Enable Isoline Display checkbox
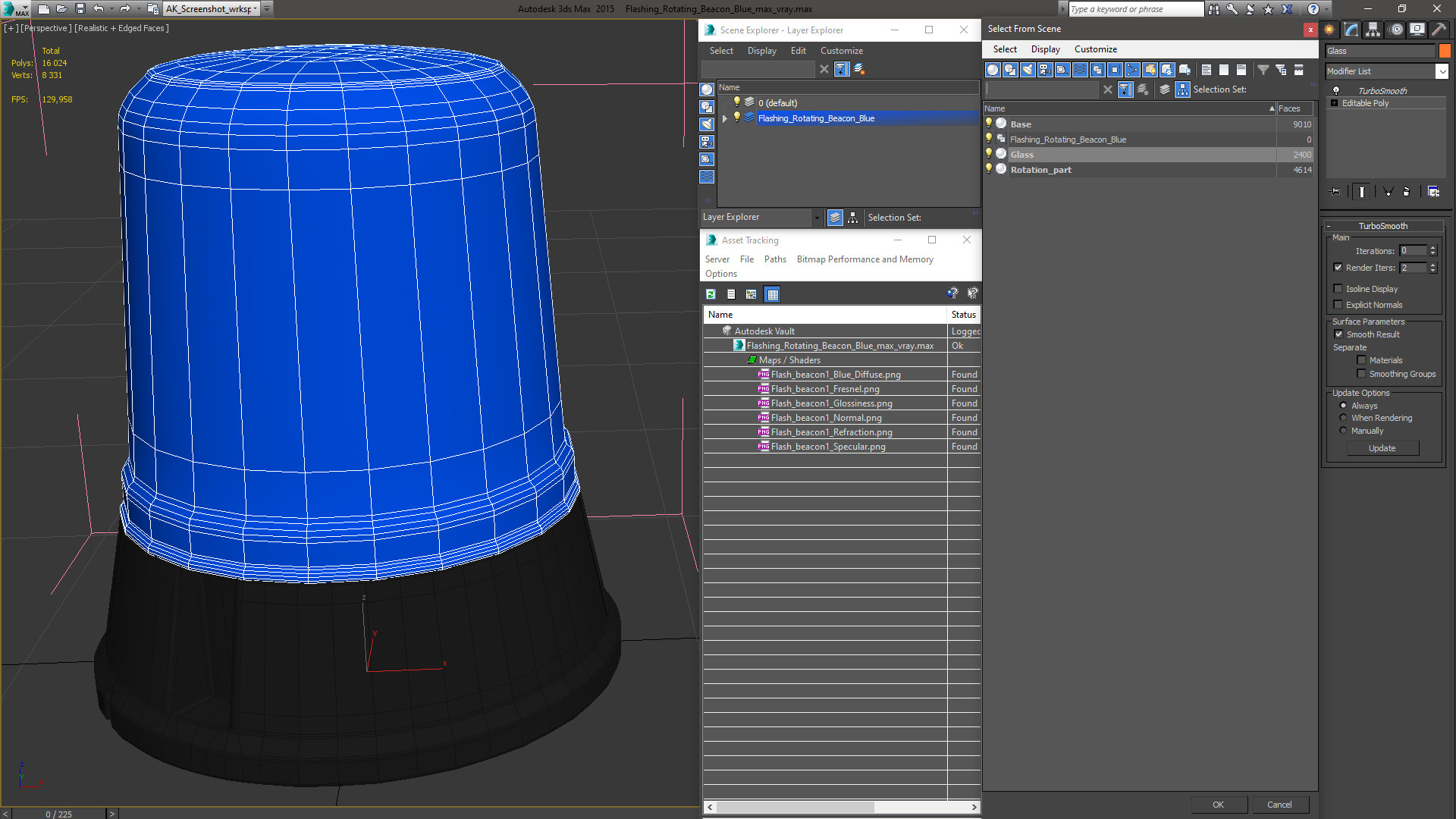Image resolution: width=1456 pixels, height=819 pixels. click(1338, 289)
